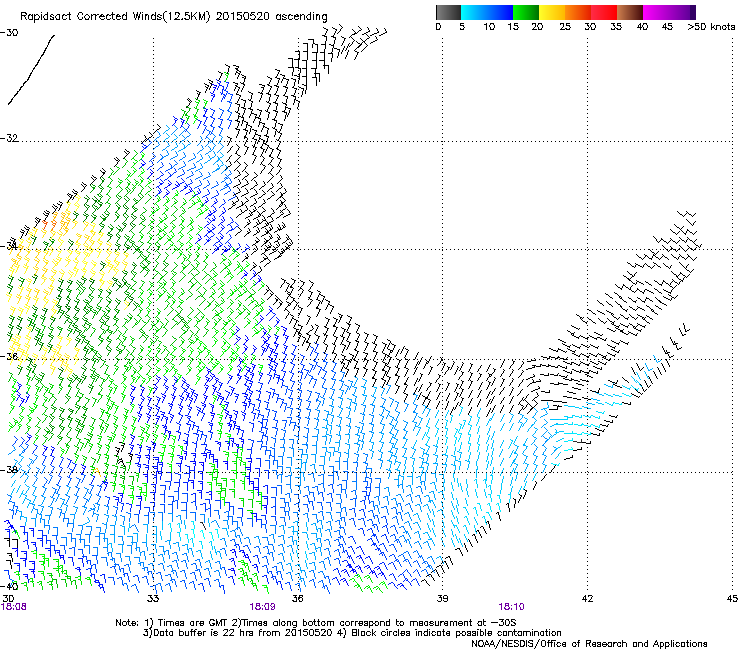Click the '25' label under the color bar
This screenshot has width=740, height=650.
point(565,27)
